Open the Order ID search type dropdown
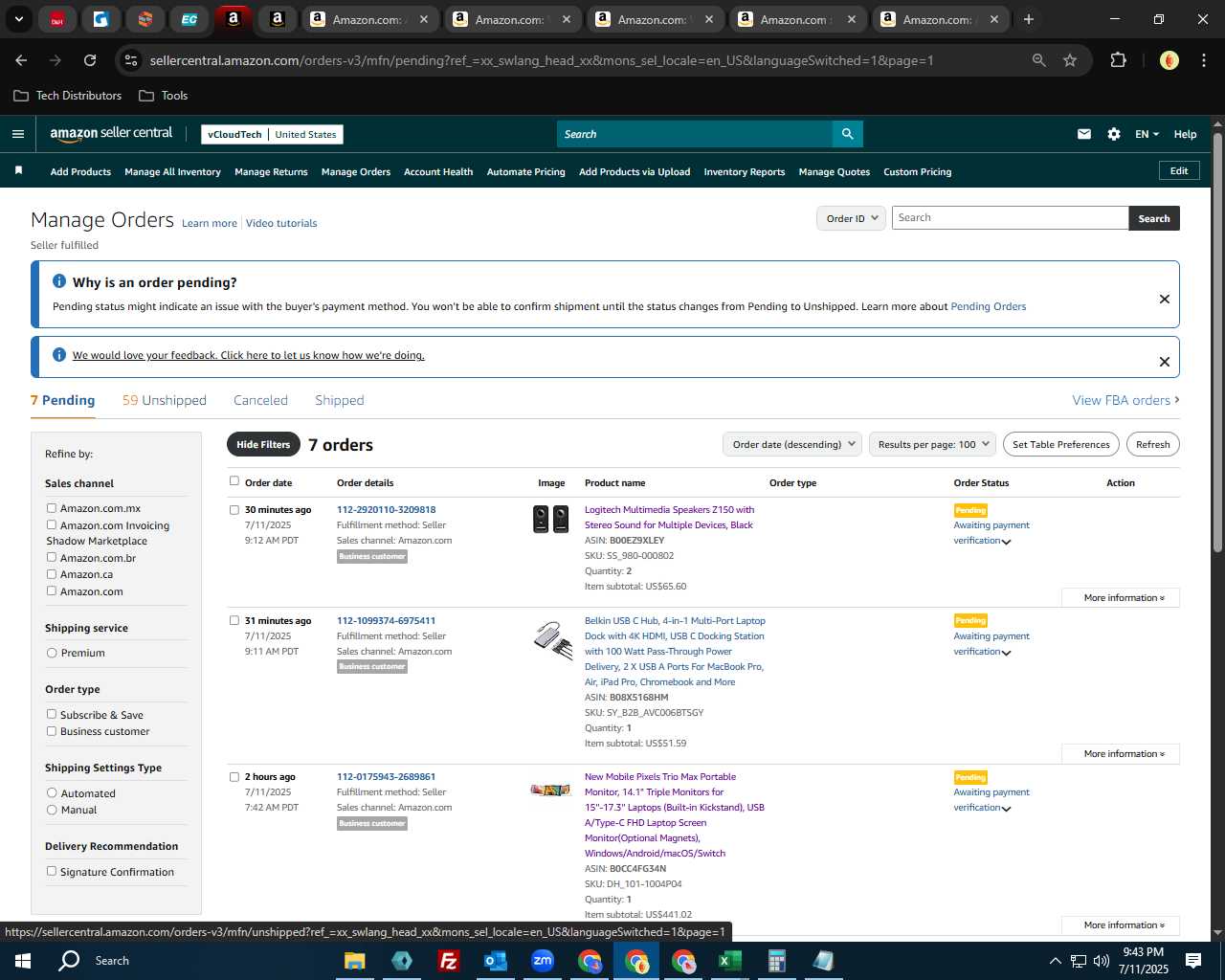The height and width of the screenshot is (980, 1225). coord(852,218)
